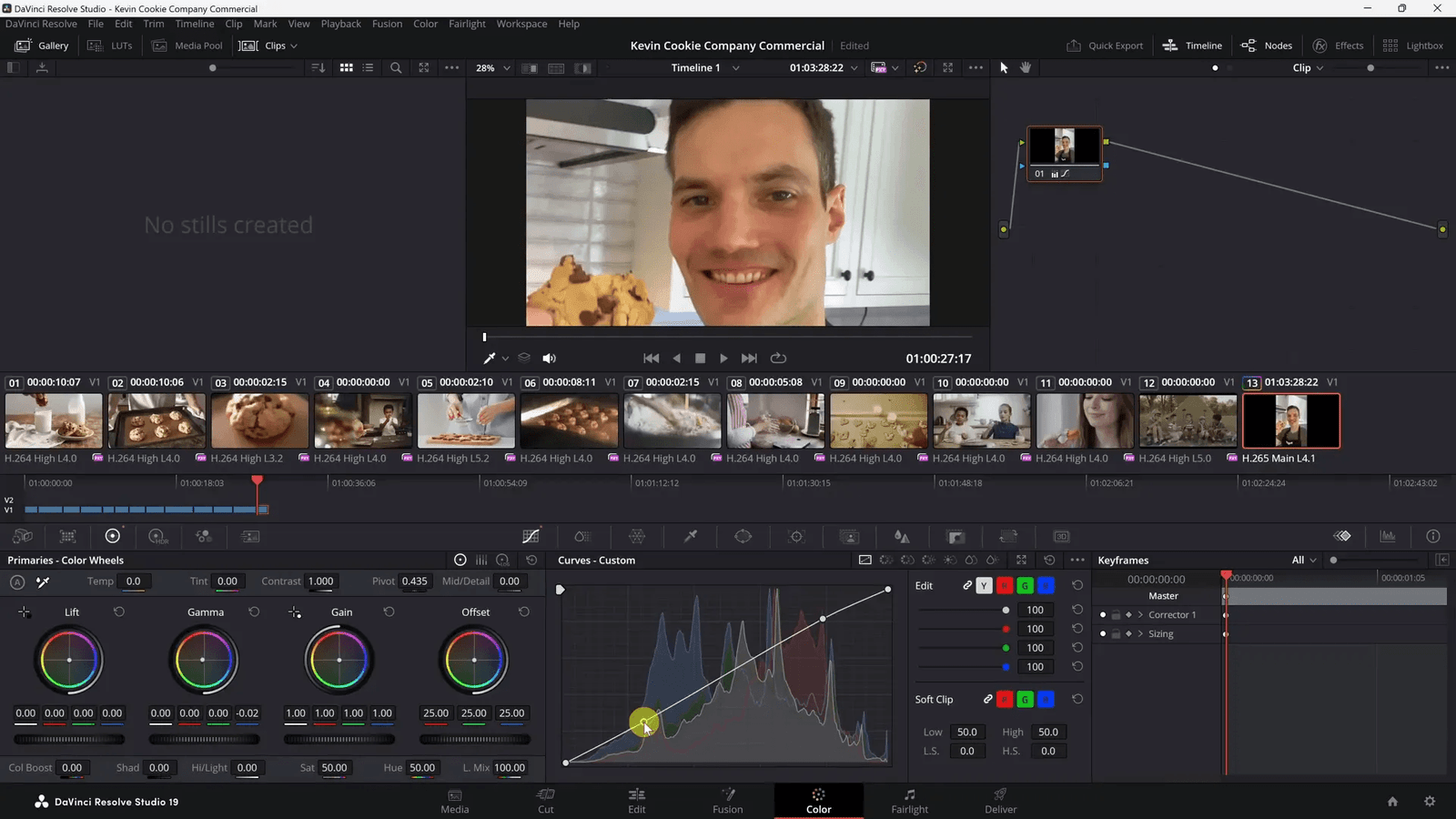Switch to the Deliver page tab

(1000, 801)
